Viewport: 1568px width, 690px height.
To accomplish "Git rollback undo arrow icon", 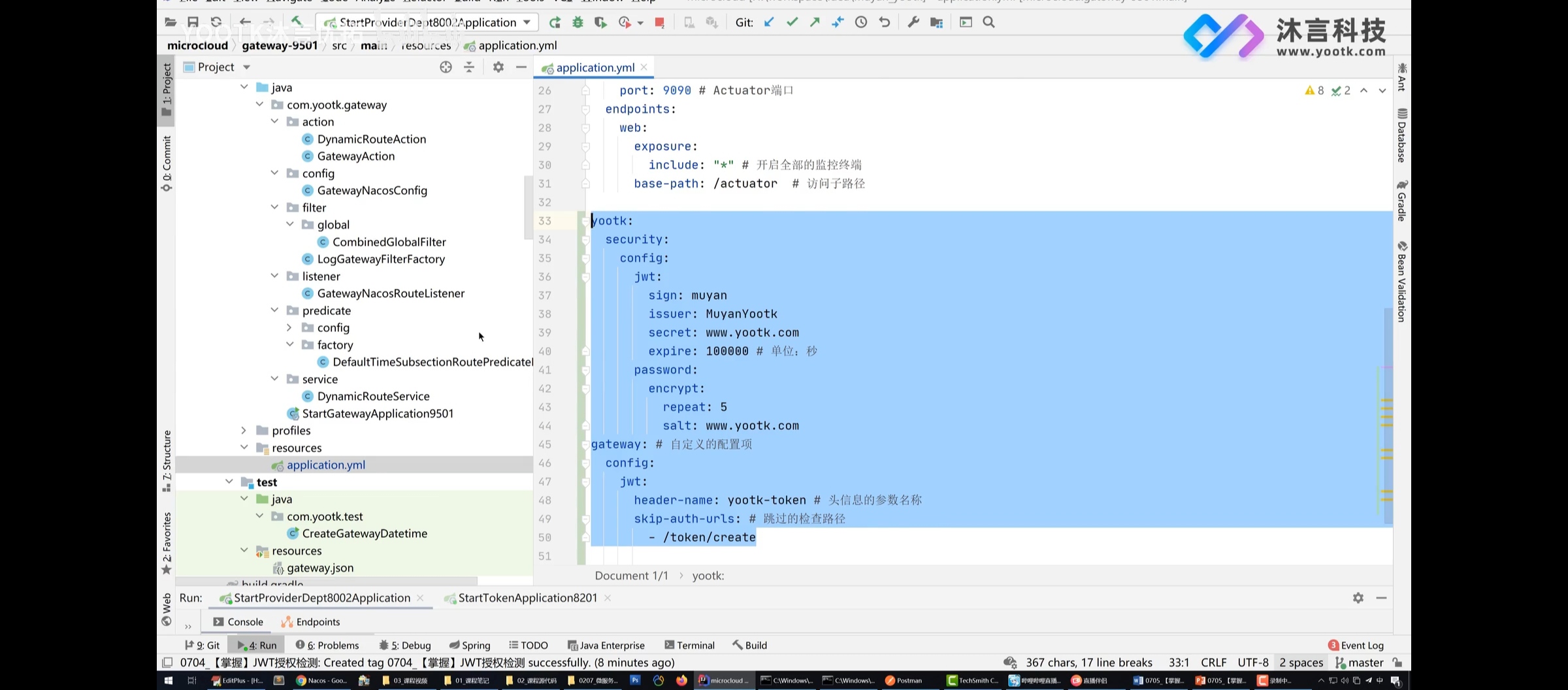I will pos(884,22).
